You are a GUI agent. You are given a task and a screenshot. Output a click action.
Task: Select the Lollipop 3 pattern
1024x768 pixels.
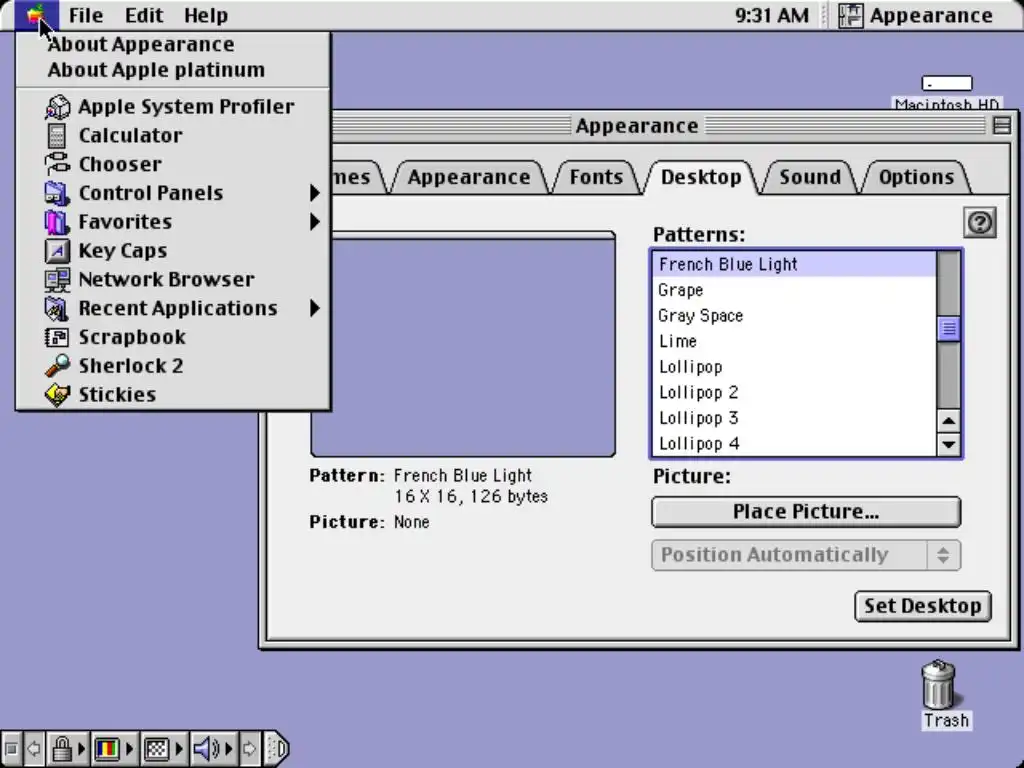(795, 417)
